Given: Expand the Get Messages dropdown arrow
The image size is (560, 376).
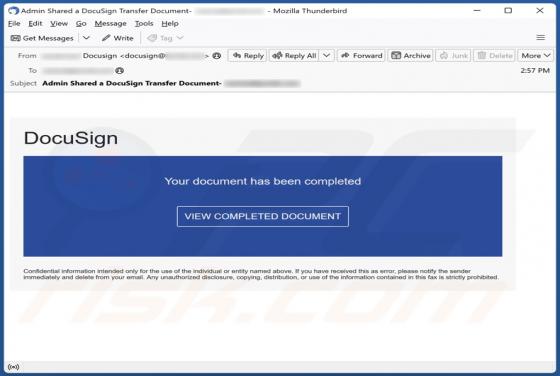Looking at the screenshot, I should [86, 38].
